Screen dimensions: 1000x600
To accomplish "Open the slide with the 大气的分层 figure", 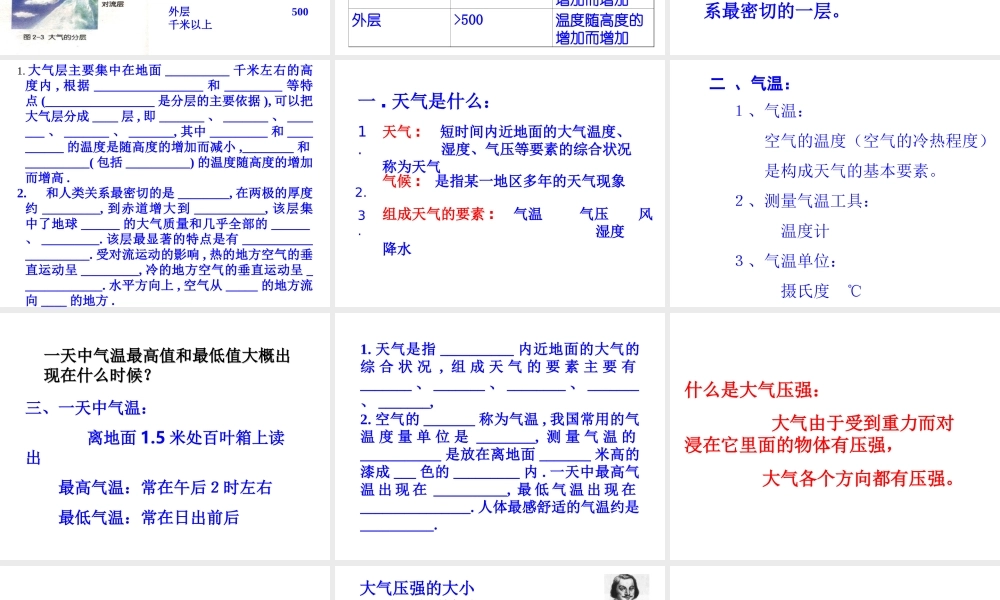I will point(165,27).
